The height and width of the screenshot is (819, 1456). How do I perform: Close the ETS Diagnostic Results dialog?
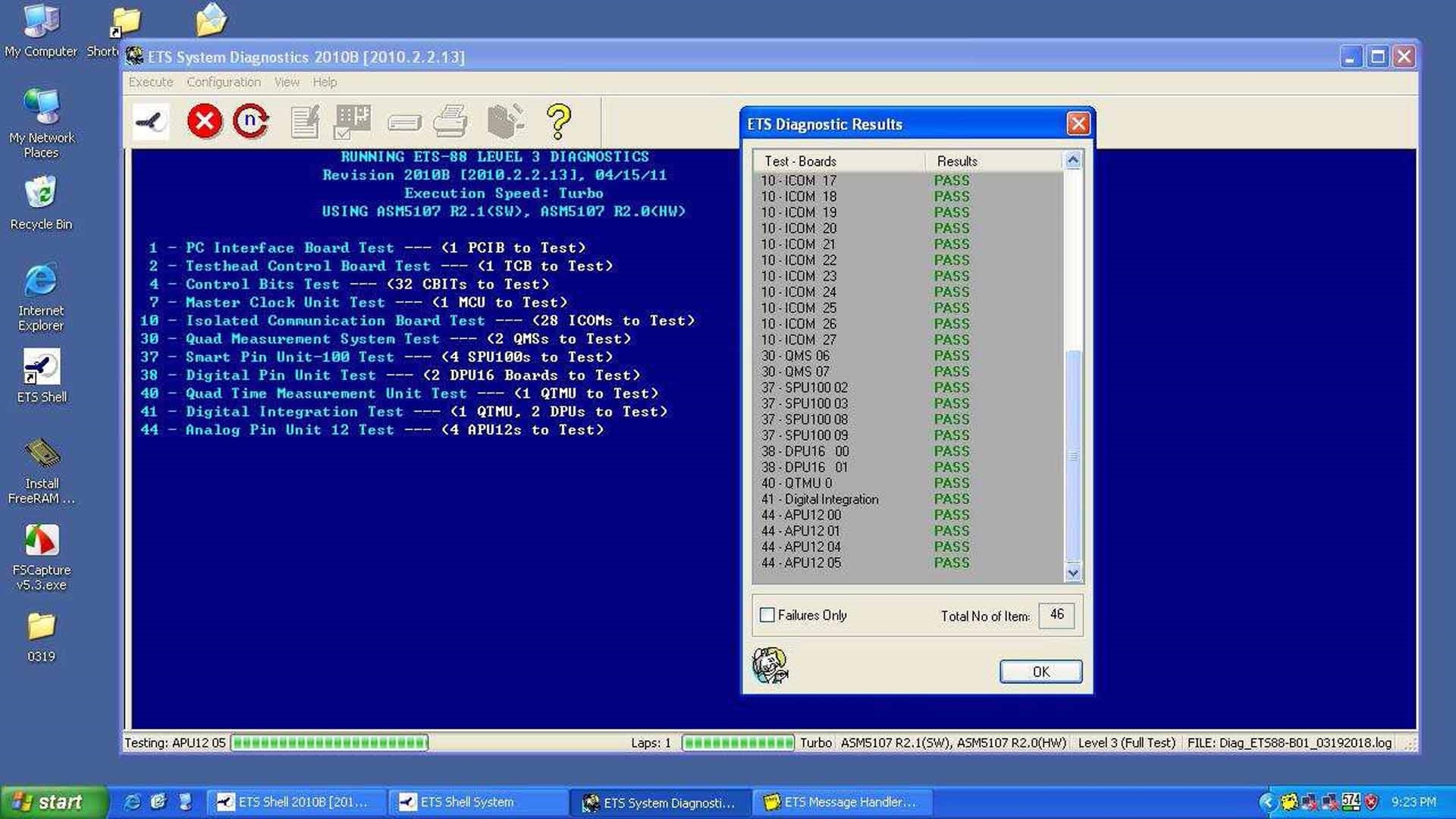point(1078,124)
